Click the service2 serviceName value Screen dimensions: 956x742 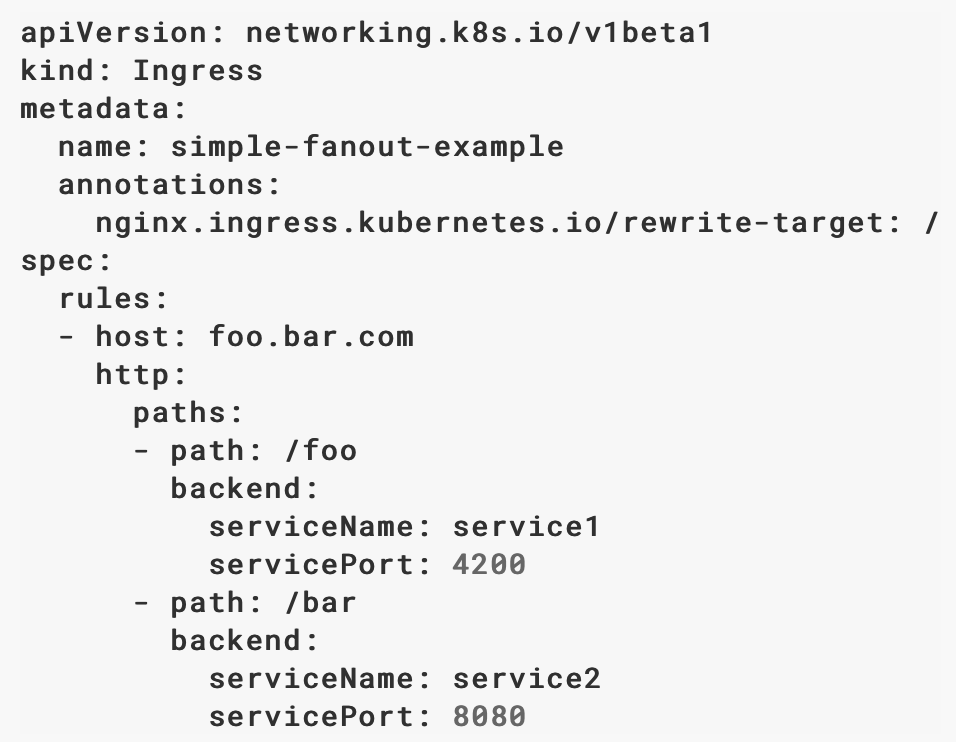point(527,679)
